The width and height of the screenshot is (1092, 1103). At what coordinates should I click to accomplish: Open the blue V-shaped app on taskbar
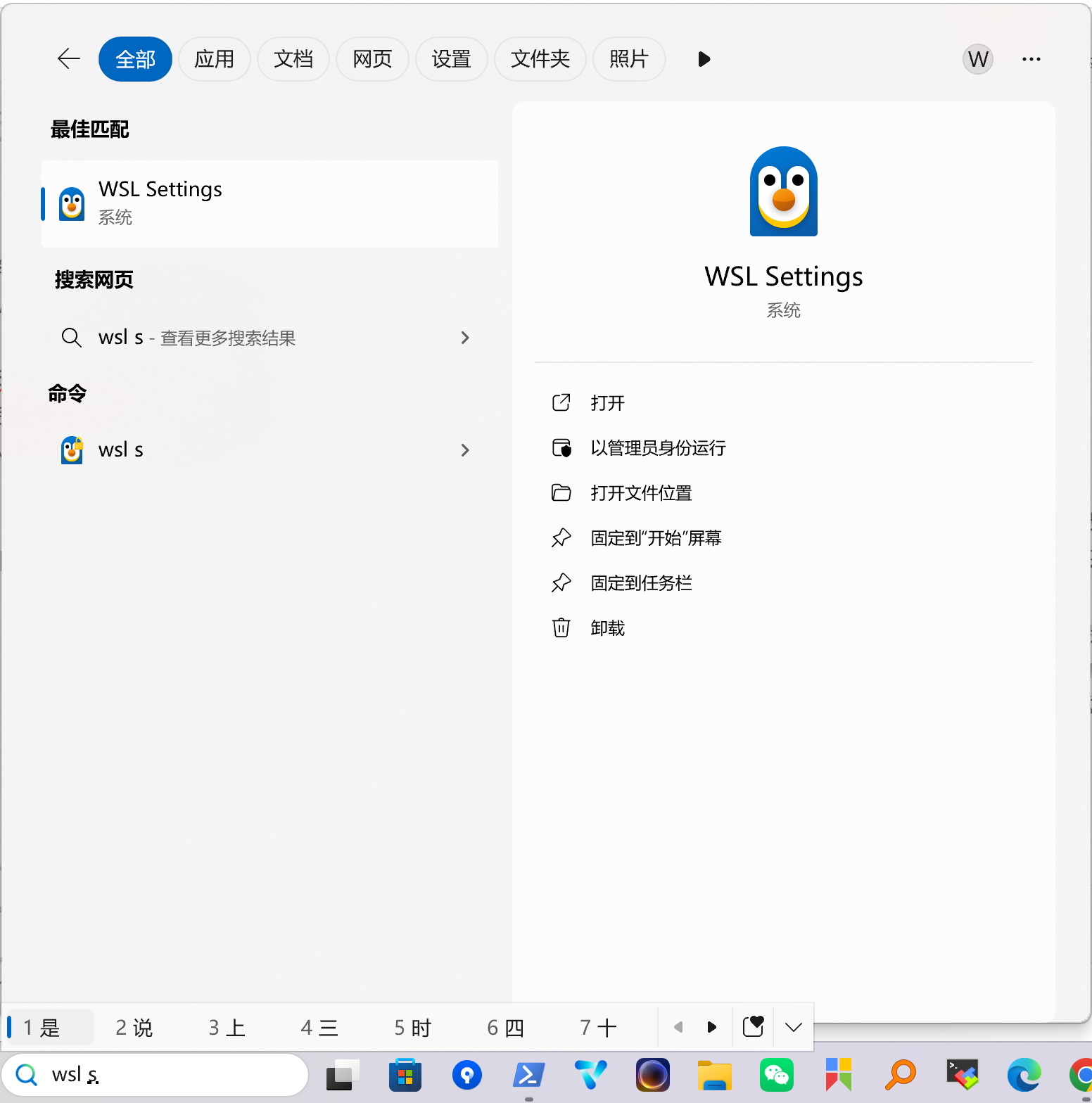coord(591,1075)
